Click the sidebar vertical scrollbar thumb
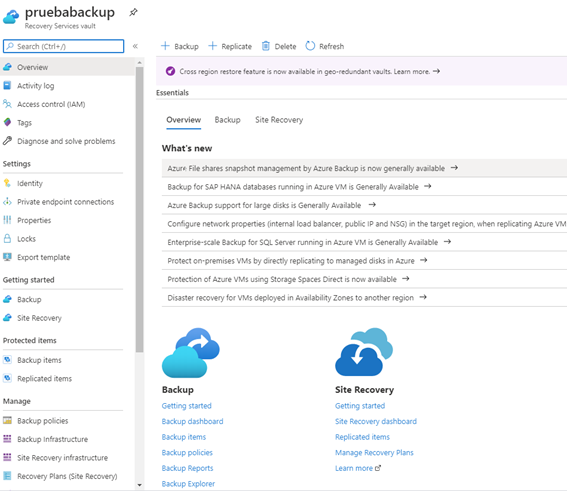 point(140,209)
